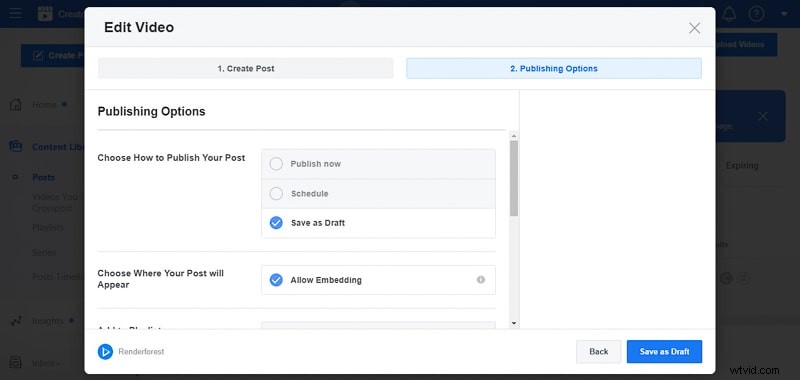Click the Inbox icon in sidebar
Image resolution: width=800 pixels, height=380 pixels.
pyautogui.click(x=16, y=363)
